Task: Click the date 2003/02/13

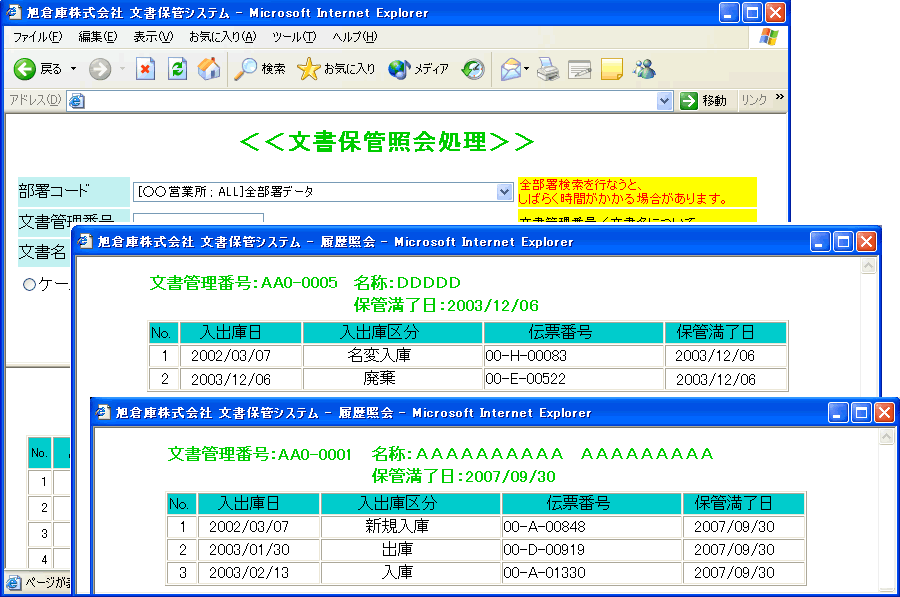Action: tap(249, 572)
